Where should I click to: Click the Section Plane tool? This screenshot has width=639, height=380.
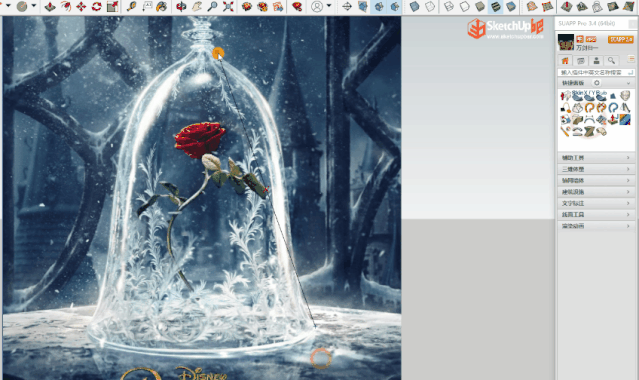[x=347, y=7]
